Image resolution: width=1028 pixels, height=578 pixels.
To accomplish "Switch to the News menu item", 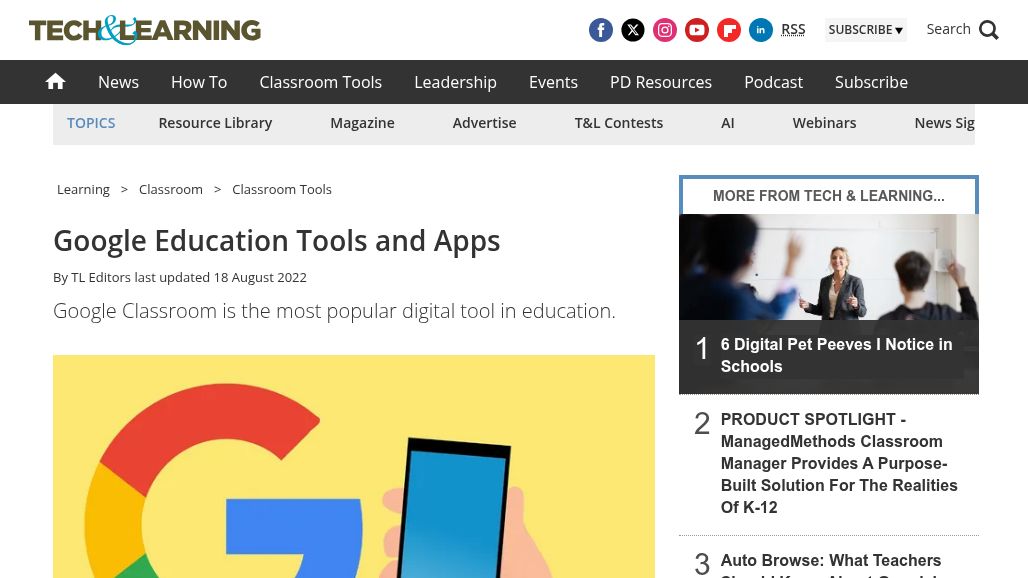I will [118, 82].
